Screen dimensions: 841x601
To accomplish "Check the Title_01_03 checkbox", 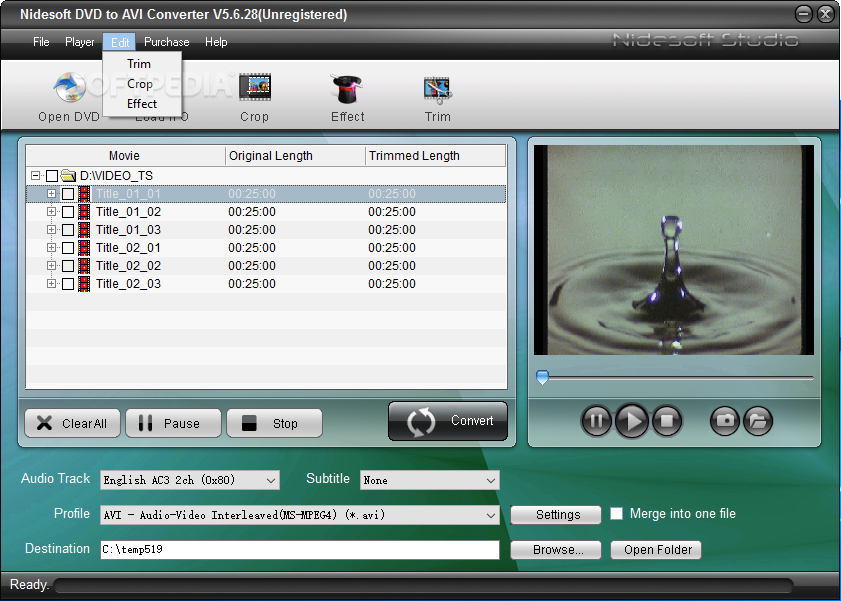I will [x=68, y=230].
